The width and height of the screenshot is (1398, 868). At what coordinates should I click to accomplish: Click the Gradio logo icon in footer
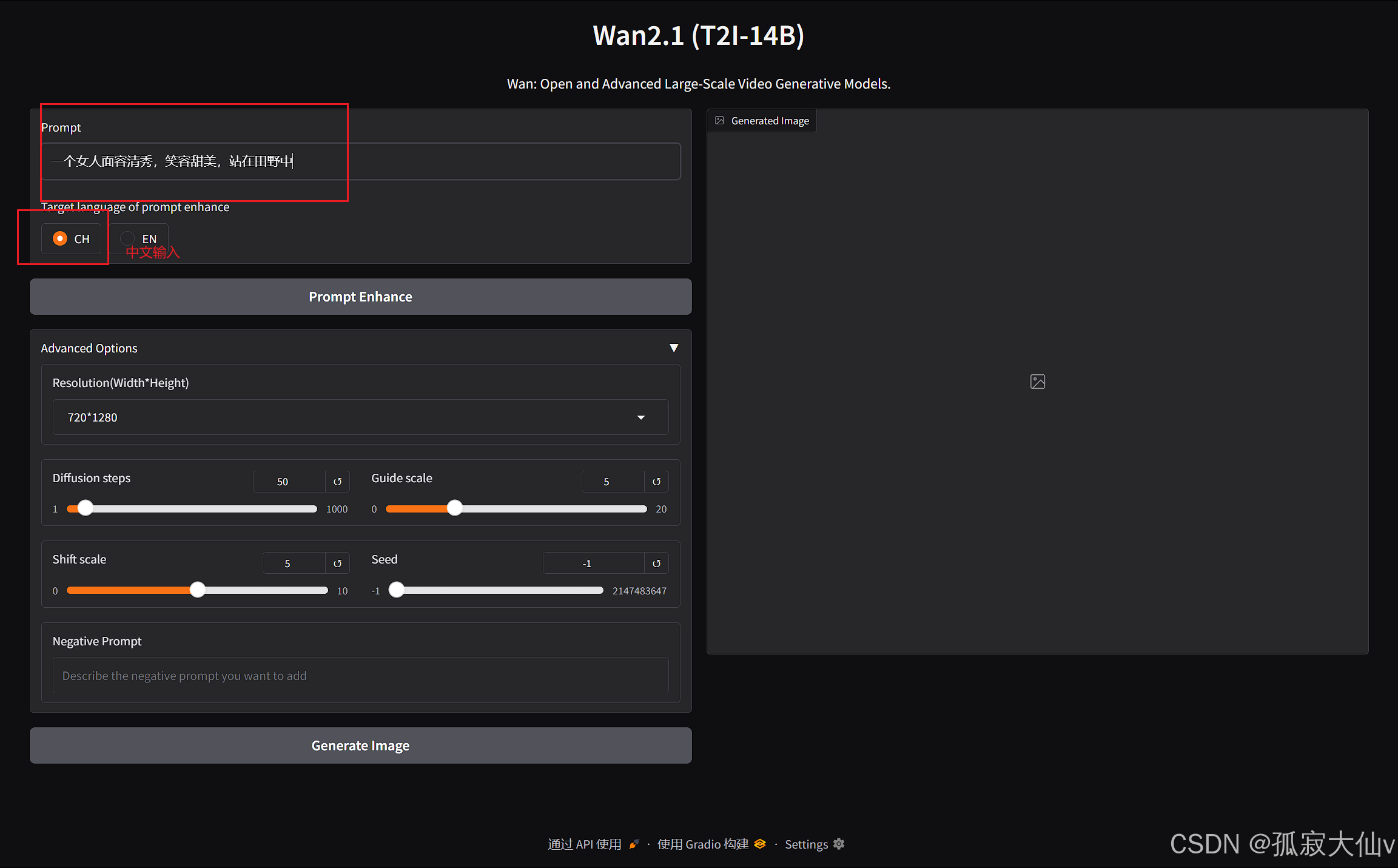click(760, 844)
